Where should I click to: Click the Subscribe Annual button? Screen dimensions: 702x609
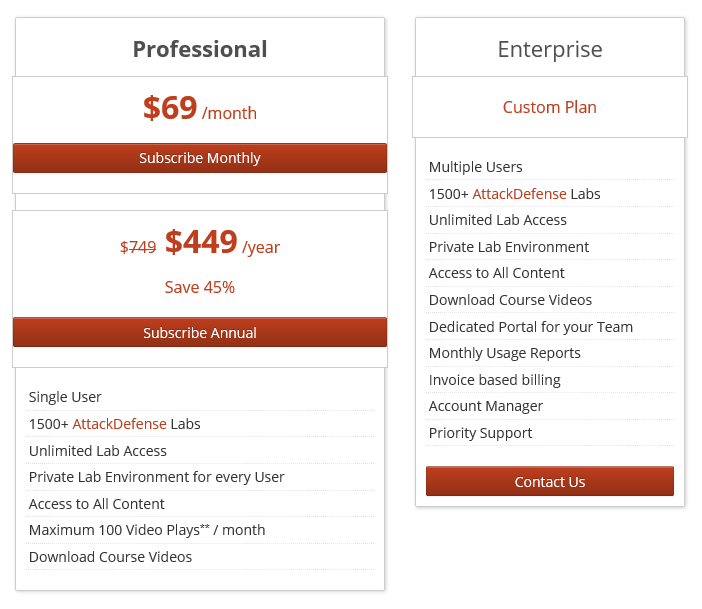(199, 333)
